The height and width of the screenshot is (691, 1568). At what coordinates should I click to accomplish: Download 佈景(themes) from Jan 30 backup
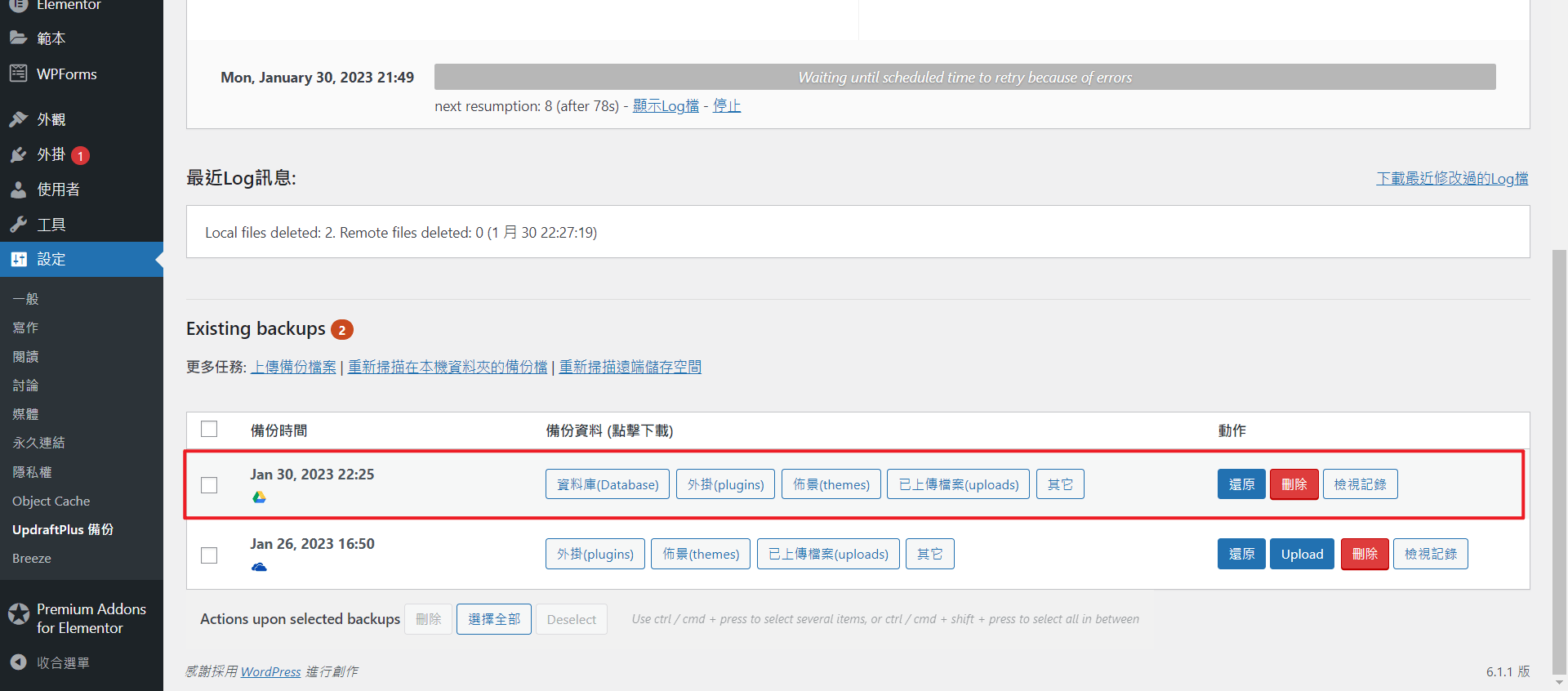(x=831, y=484)
